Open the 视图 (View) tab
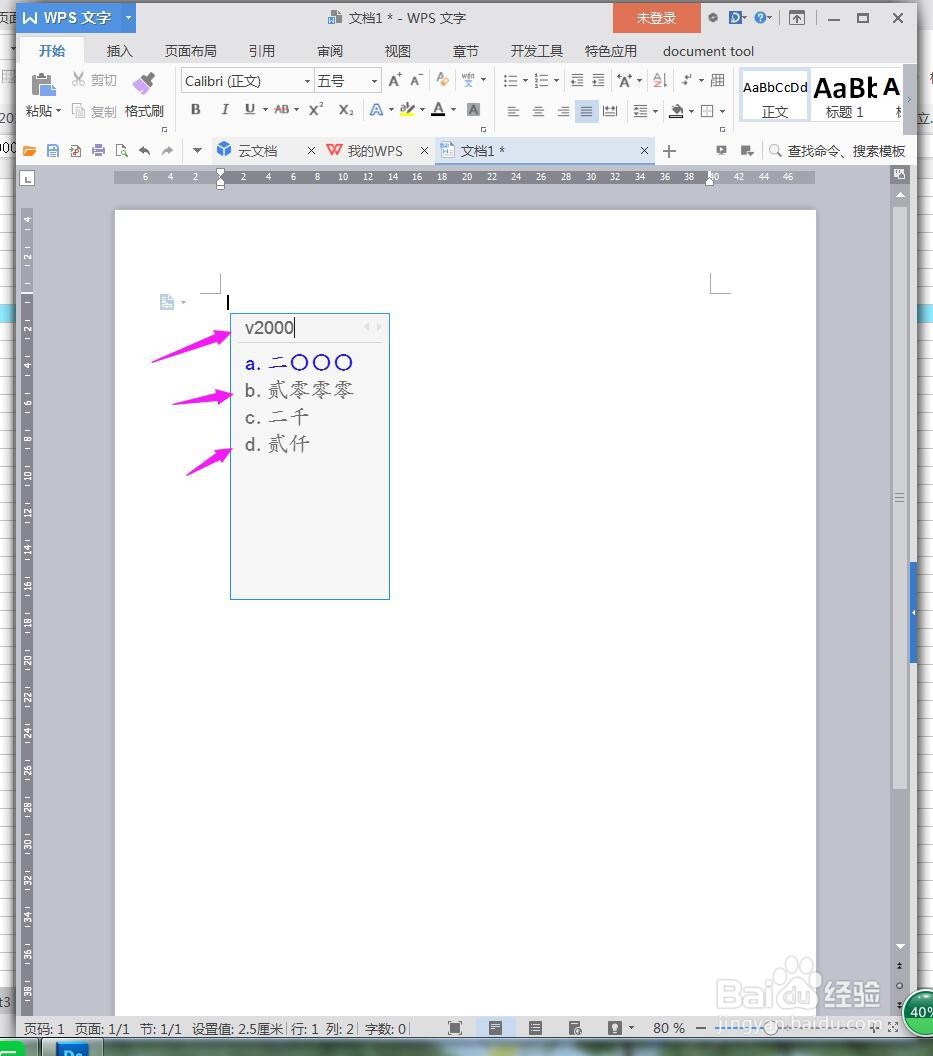 [397, 51]
